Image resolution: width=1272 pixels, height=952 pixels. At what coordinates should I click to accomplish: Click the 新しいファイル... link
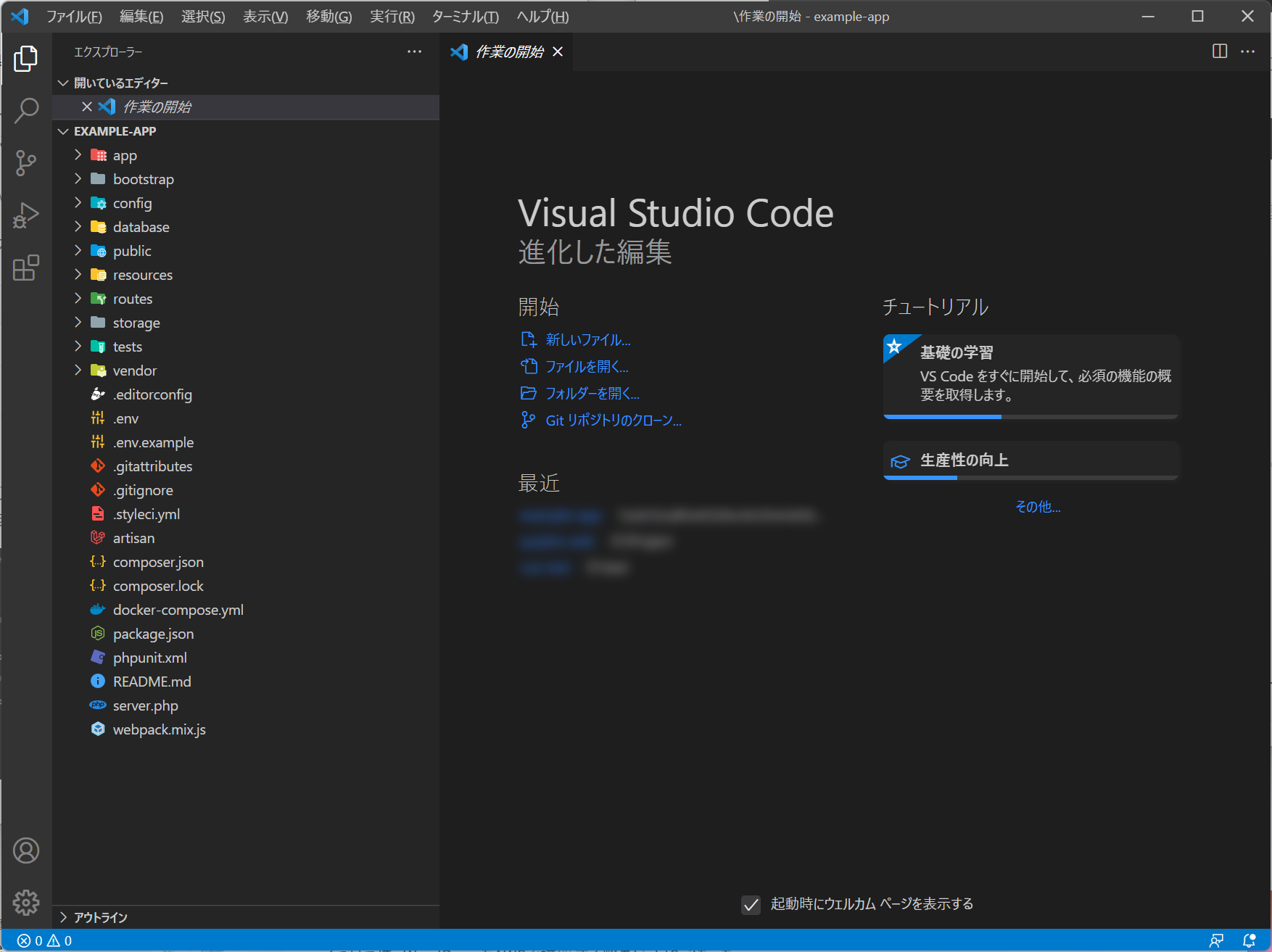coord(588,339)
